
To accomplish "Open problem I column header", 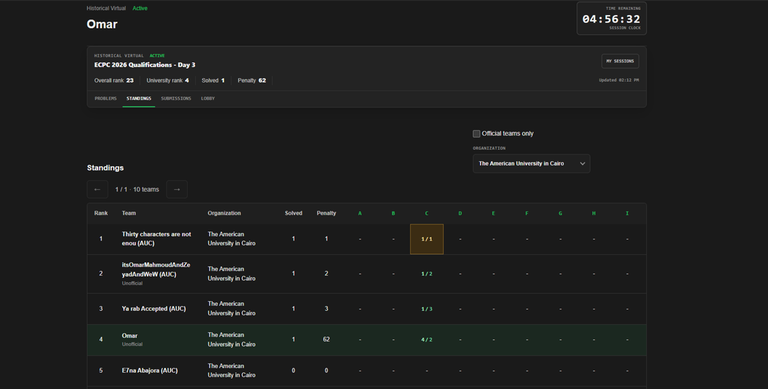I will [627, 213].
